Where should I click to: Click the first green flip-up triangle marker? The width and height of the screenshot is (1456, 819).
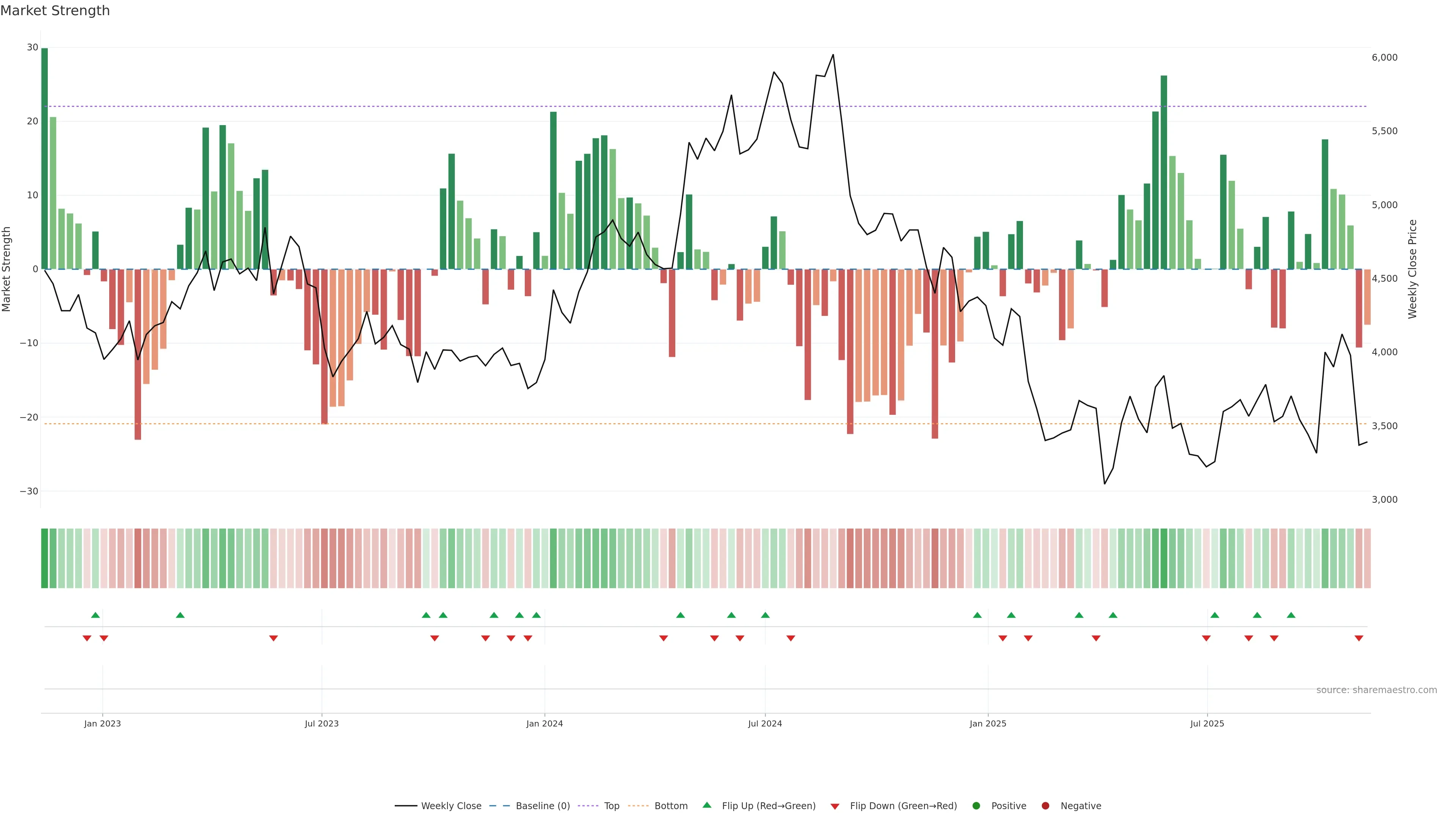click(96, 615)
